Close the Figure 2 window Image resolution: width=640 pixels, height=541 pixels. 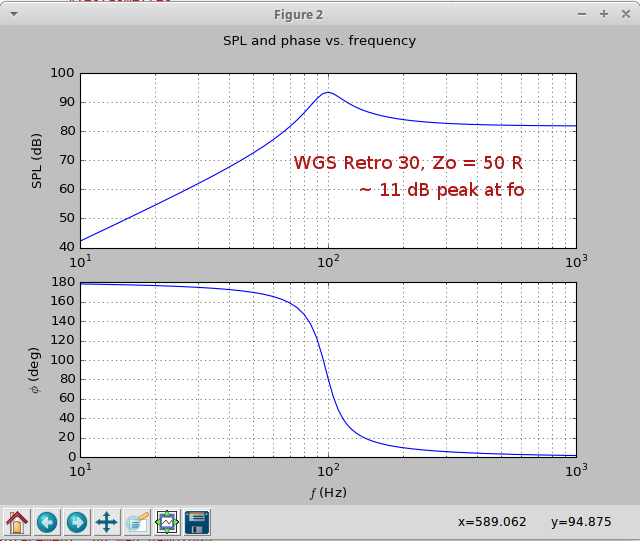[x=626, y=14]
